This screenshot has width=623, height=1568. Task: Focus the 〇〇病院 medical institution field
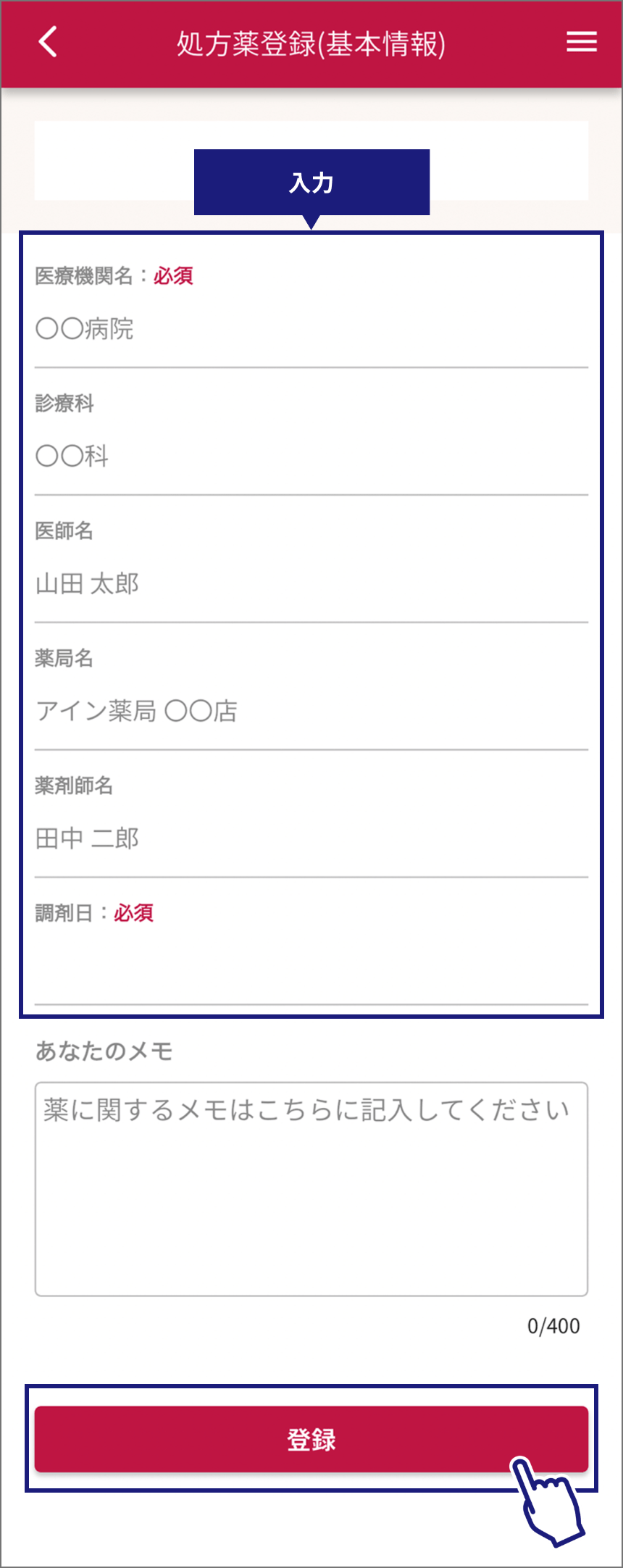tap(311, 330)
